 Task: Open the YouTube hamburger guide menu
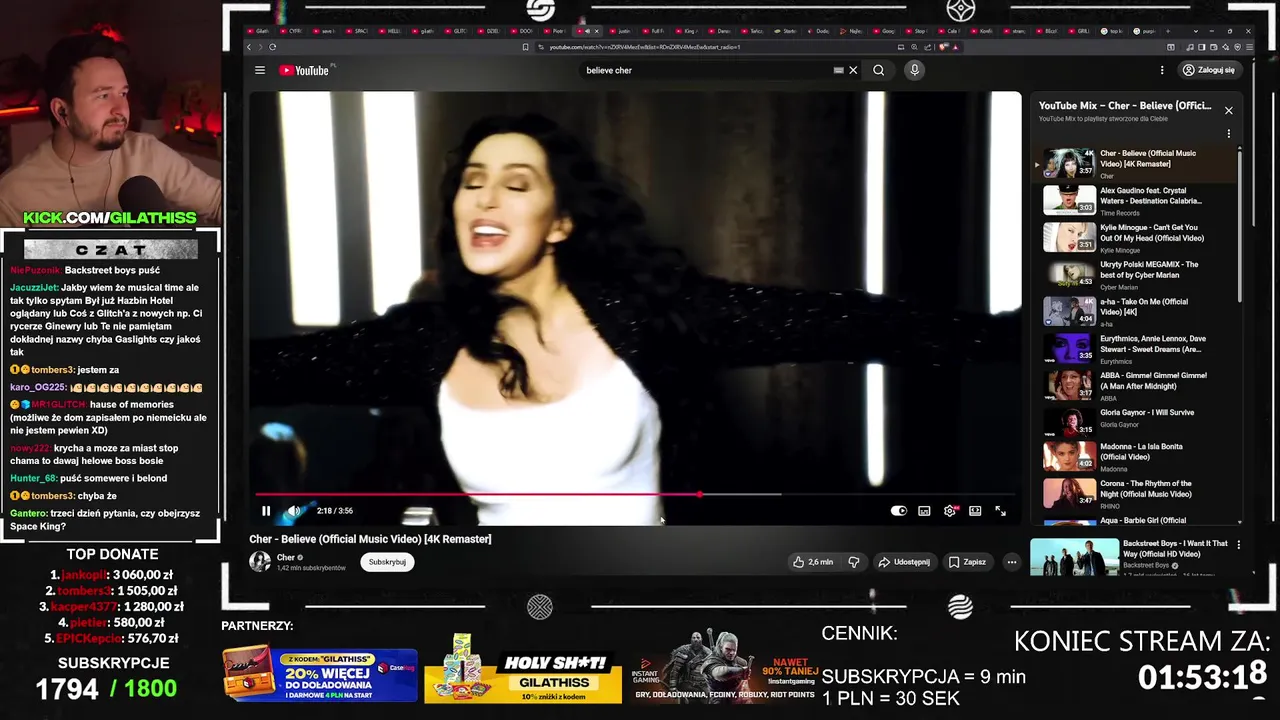coord(260,70)
